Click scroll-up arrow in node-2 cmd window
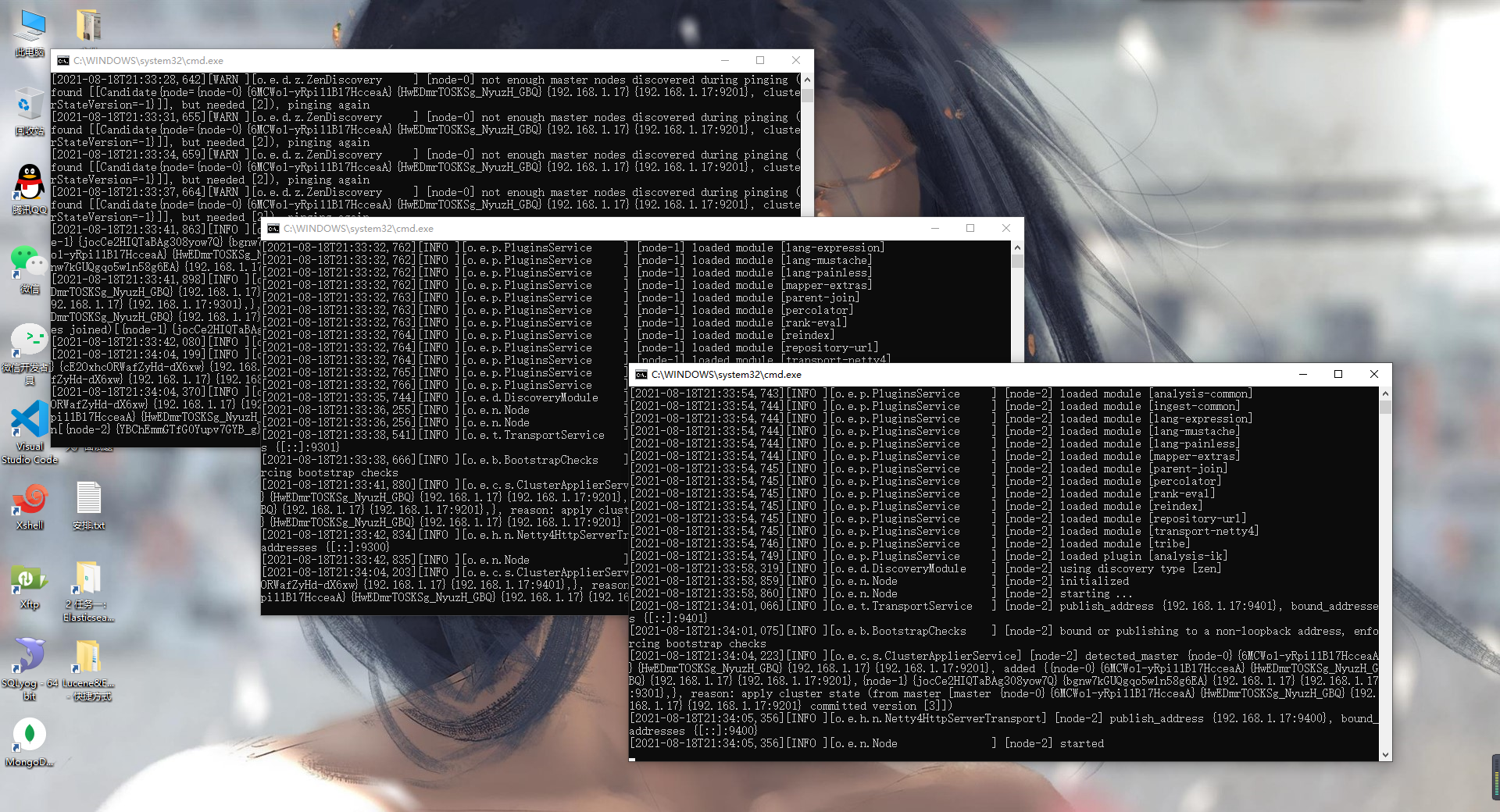Image resolution: width=1500 pixels, height=812 pixels. (1385, 394)
